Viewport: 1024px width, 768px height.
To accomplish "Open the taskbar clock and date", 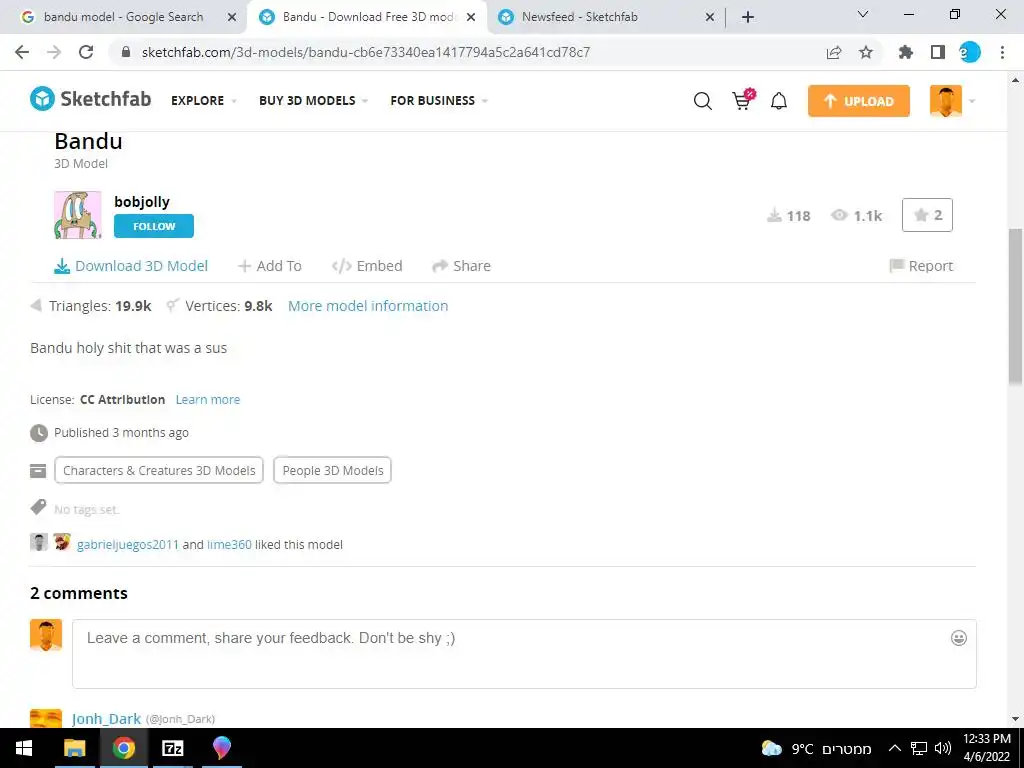I will (x=987, y=748).
